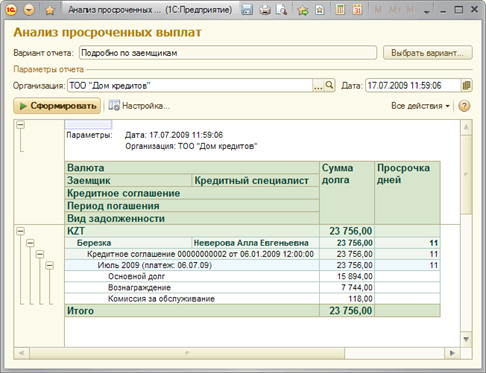Select the Основной долг row
Screen dimensions: 486x373
(192, 276)
